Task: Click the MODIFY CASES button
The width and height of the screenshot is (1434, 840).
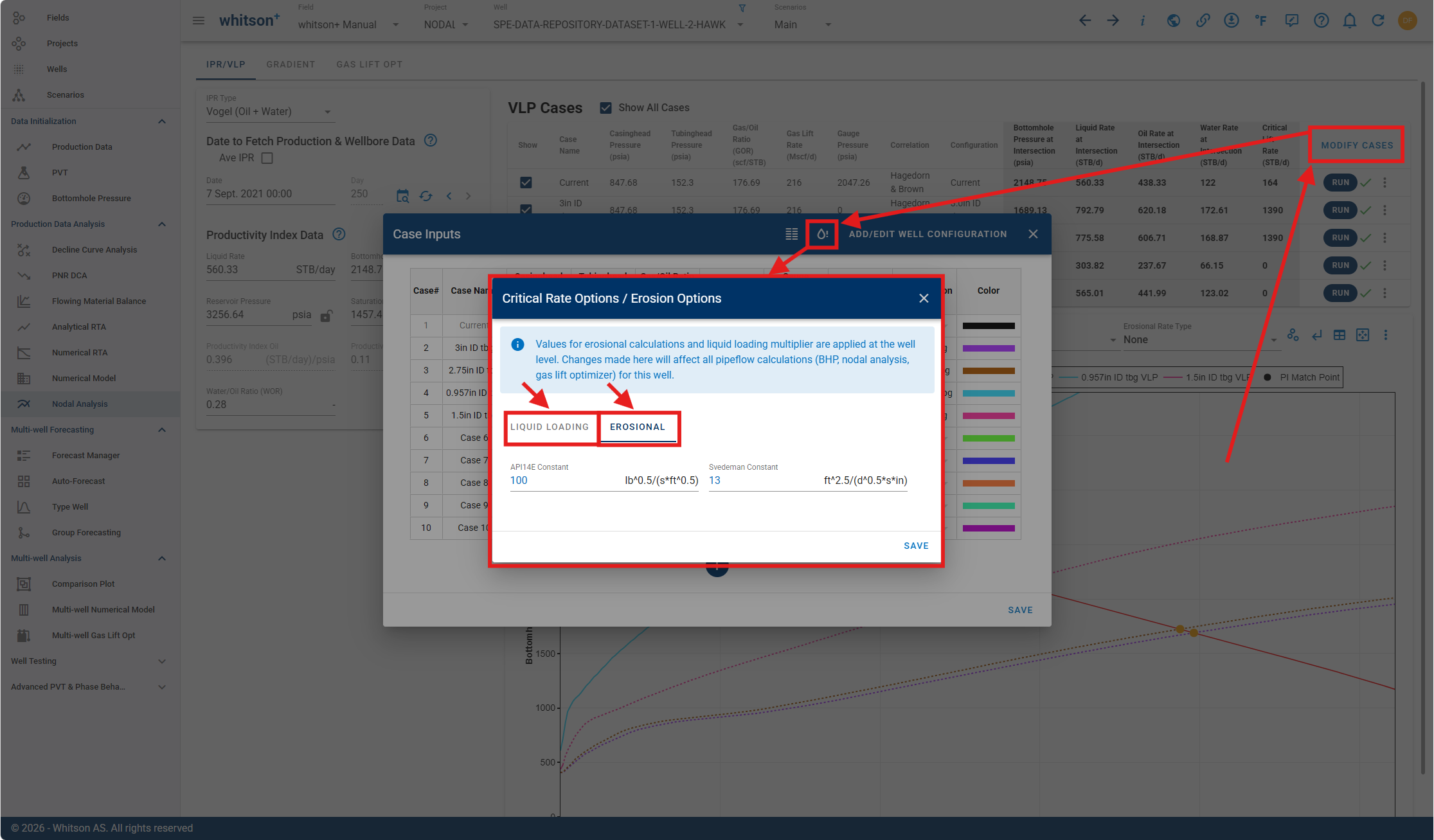Action: coord(1358,145)
